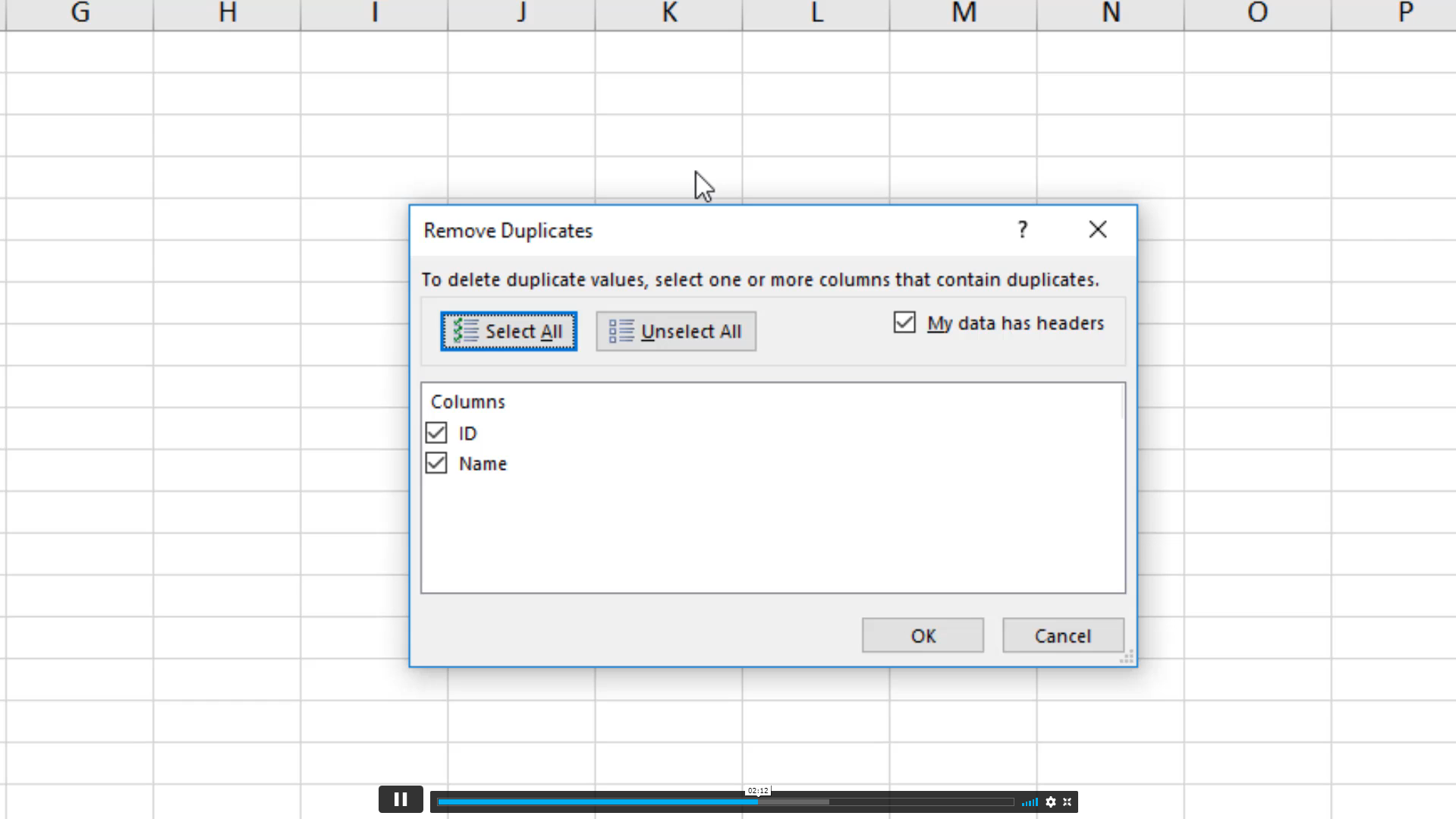Cancel the Remove Duplicates dialog
The width and height of the screenshot is (1456, 819).
[x=1062, y=635]
